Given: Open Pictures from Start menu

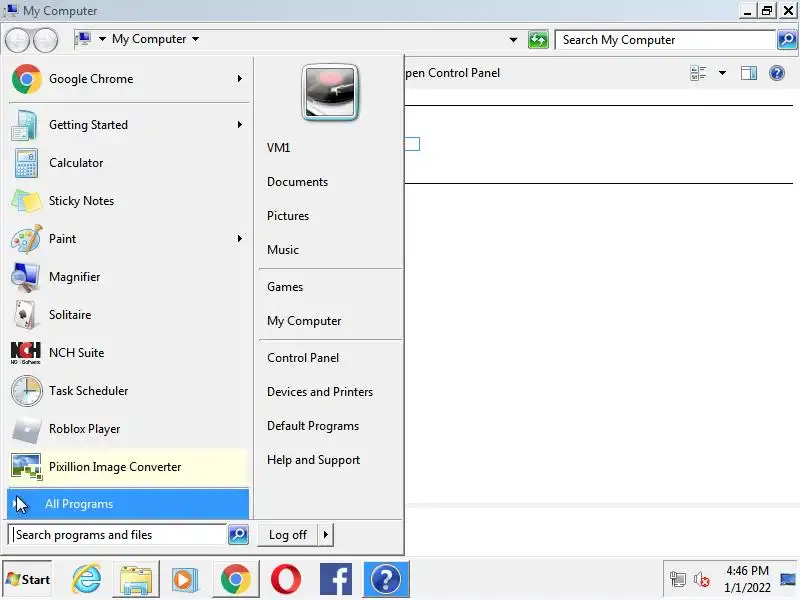Looking at the screenshot, I should (x=288, y=216).
